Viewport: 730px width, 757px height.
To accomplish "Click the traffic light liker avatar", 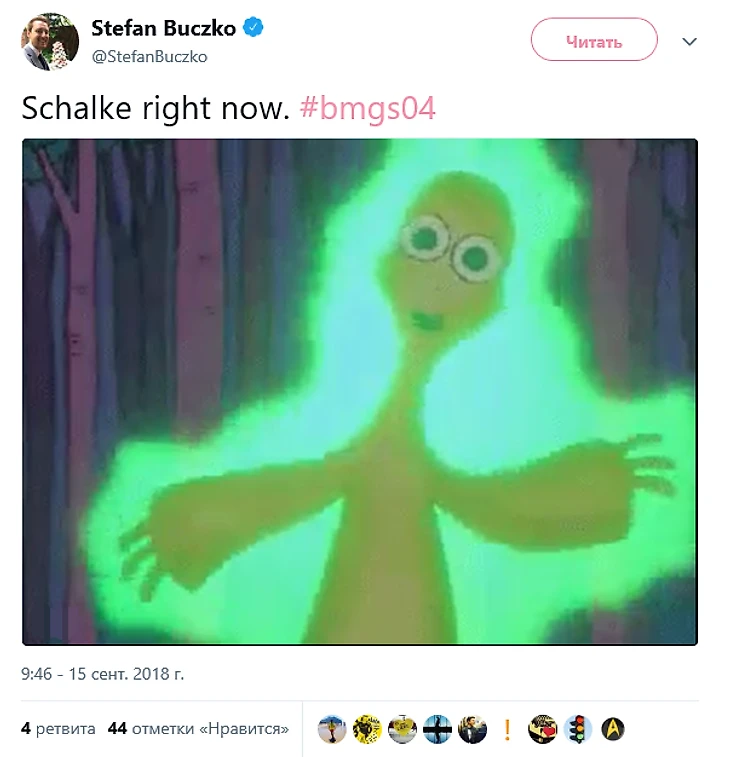I will point(578,729).
